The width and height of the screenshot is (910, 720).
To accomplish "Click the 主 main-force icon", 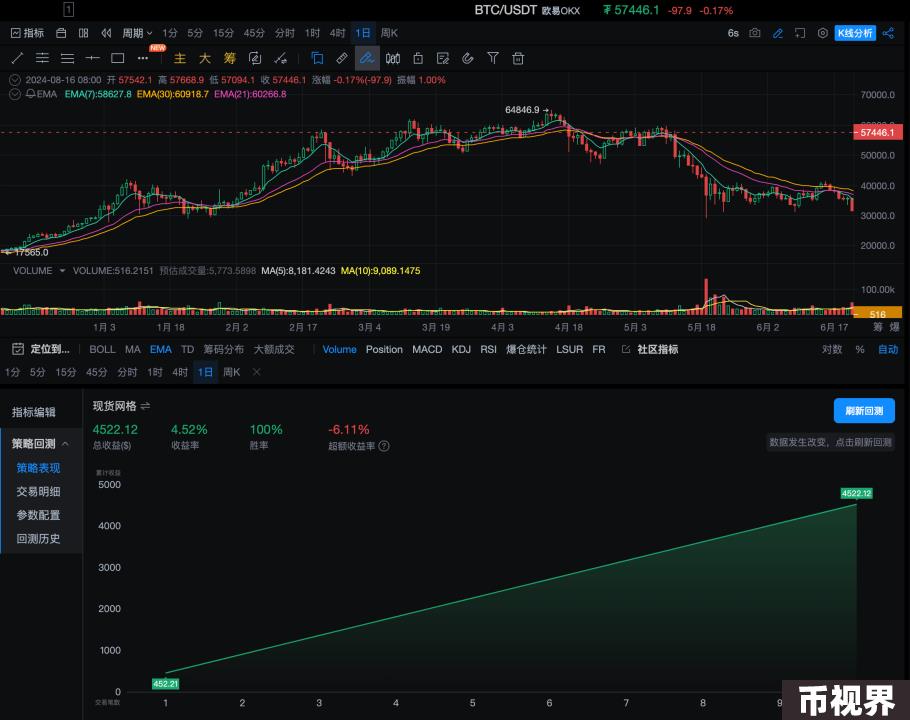I will 180,58.
